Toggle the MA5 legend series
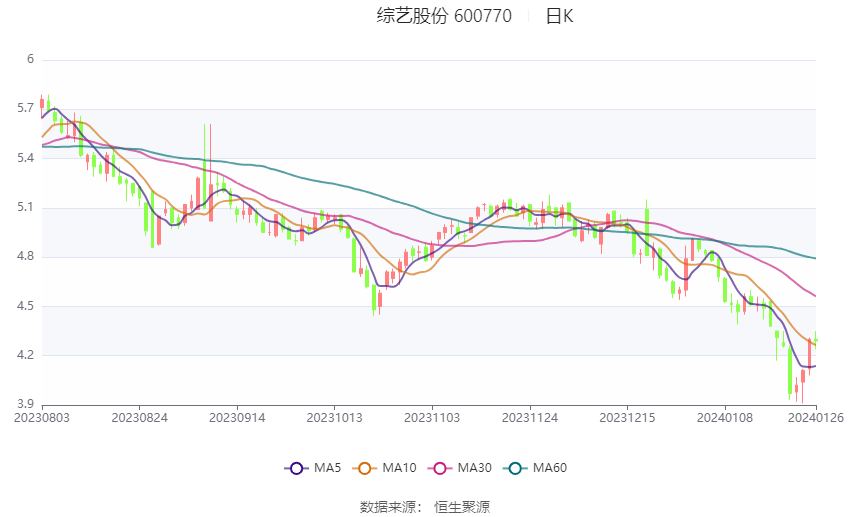Viewport: 850px width, 517px height. point(313,468)
